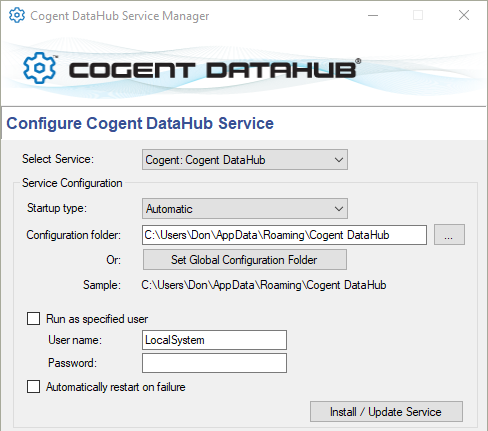This screenshot has width=488, height=431.
Task: Expand the Startup type combo box
Action: point(245,209)
